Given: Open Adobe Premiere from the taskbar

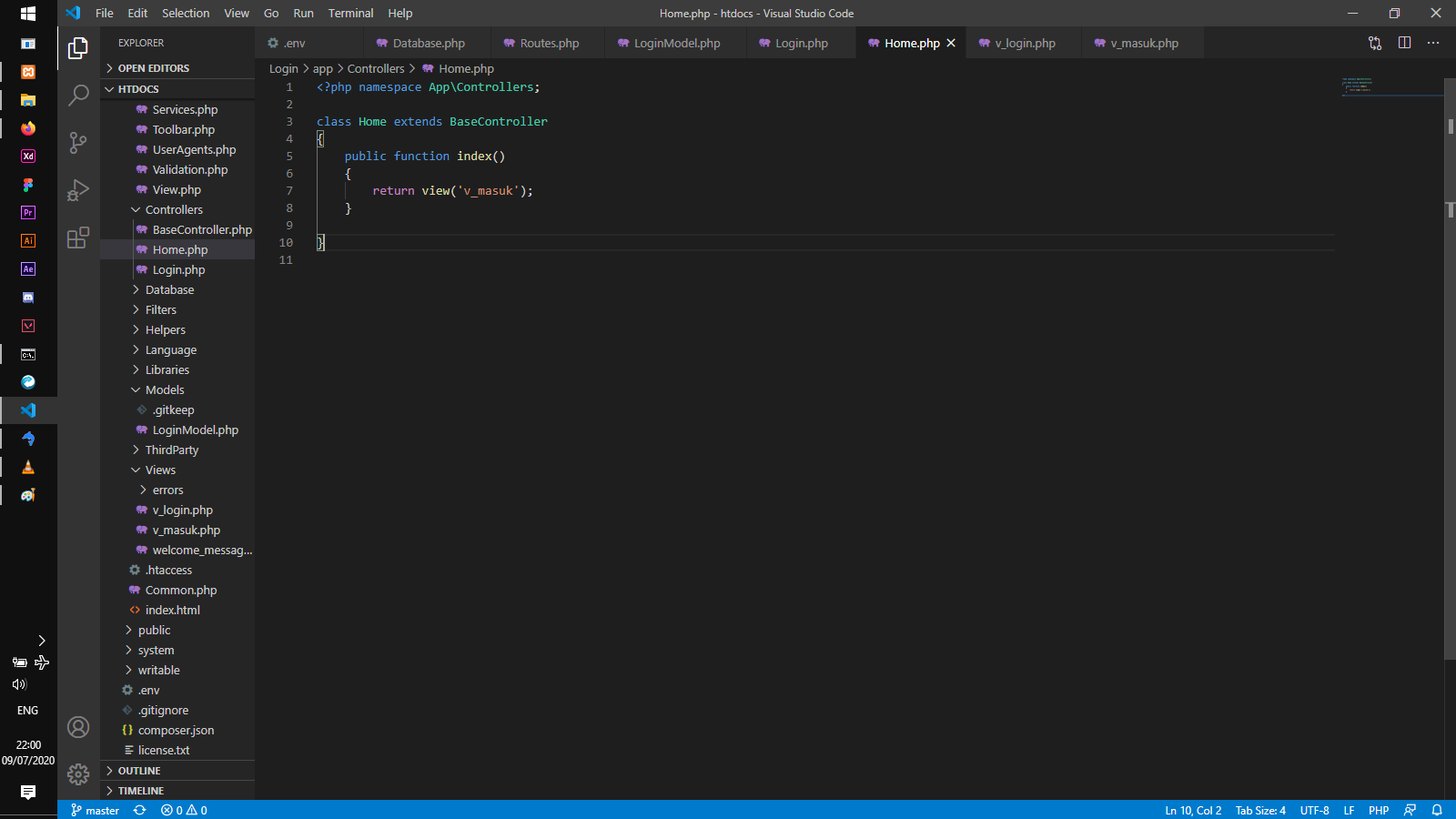Looking at the screenshot, I should tap(28, 213).
